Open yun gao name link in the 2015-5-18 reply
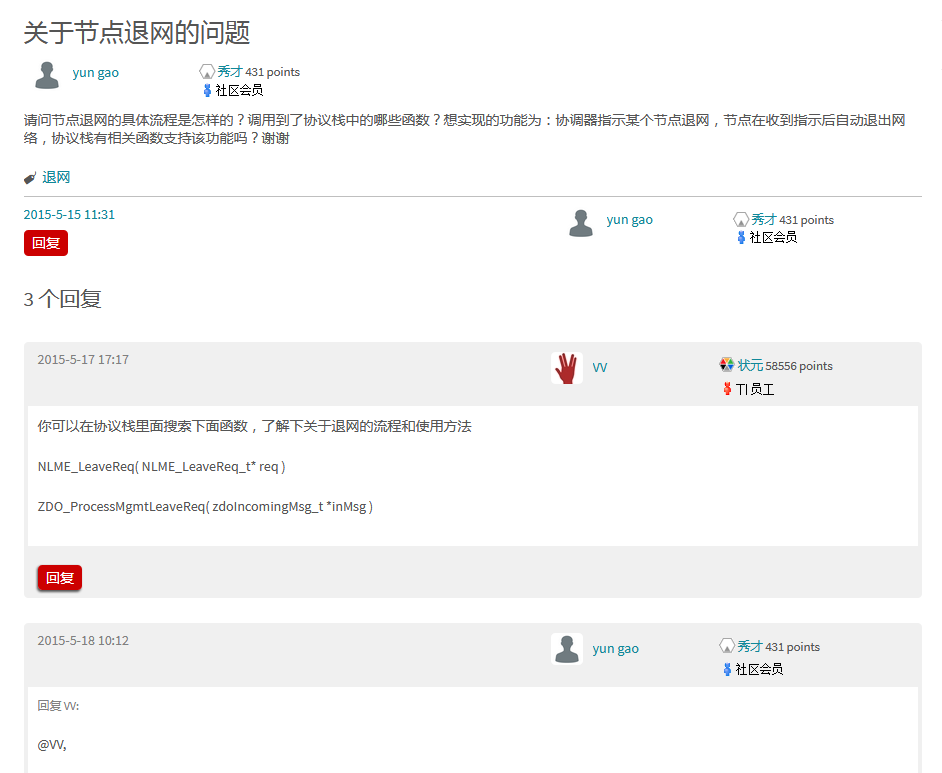The height and width of the screenshot is (773, 942). click(x=616, y=649)
